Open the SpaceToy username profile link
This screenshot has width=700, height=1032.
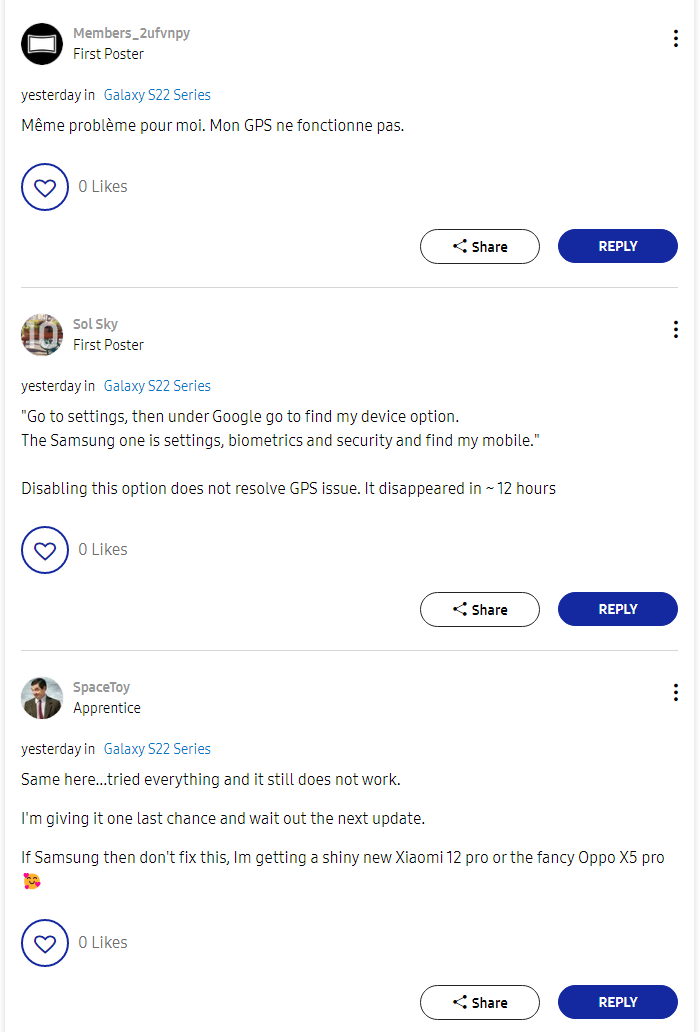[101, 687]
